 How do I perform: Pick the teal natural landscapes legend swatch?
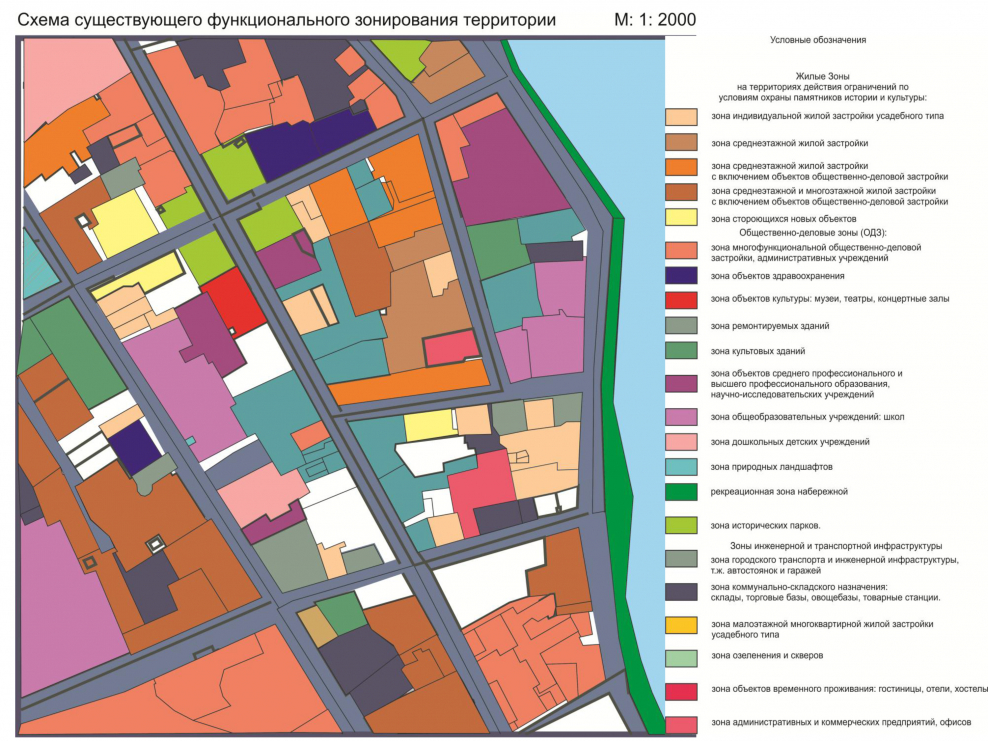pos(681,467)
